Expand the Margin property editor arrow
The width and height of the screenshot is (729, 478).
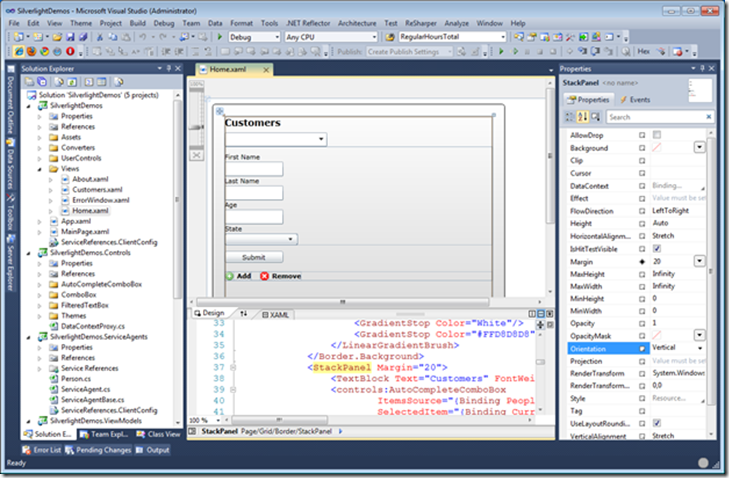[700, 261]
